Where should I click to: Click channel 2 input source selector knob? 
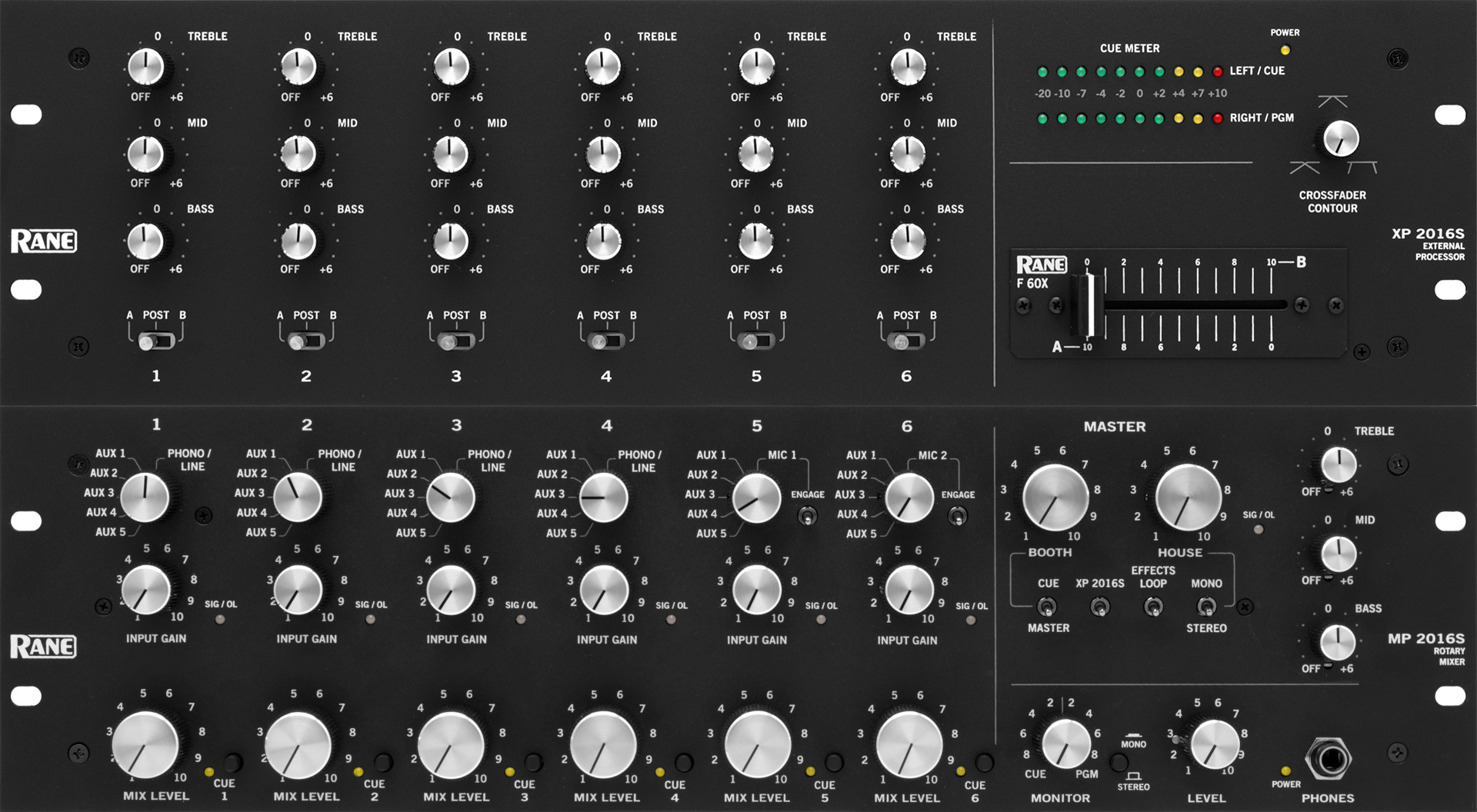[298, 498]
